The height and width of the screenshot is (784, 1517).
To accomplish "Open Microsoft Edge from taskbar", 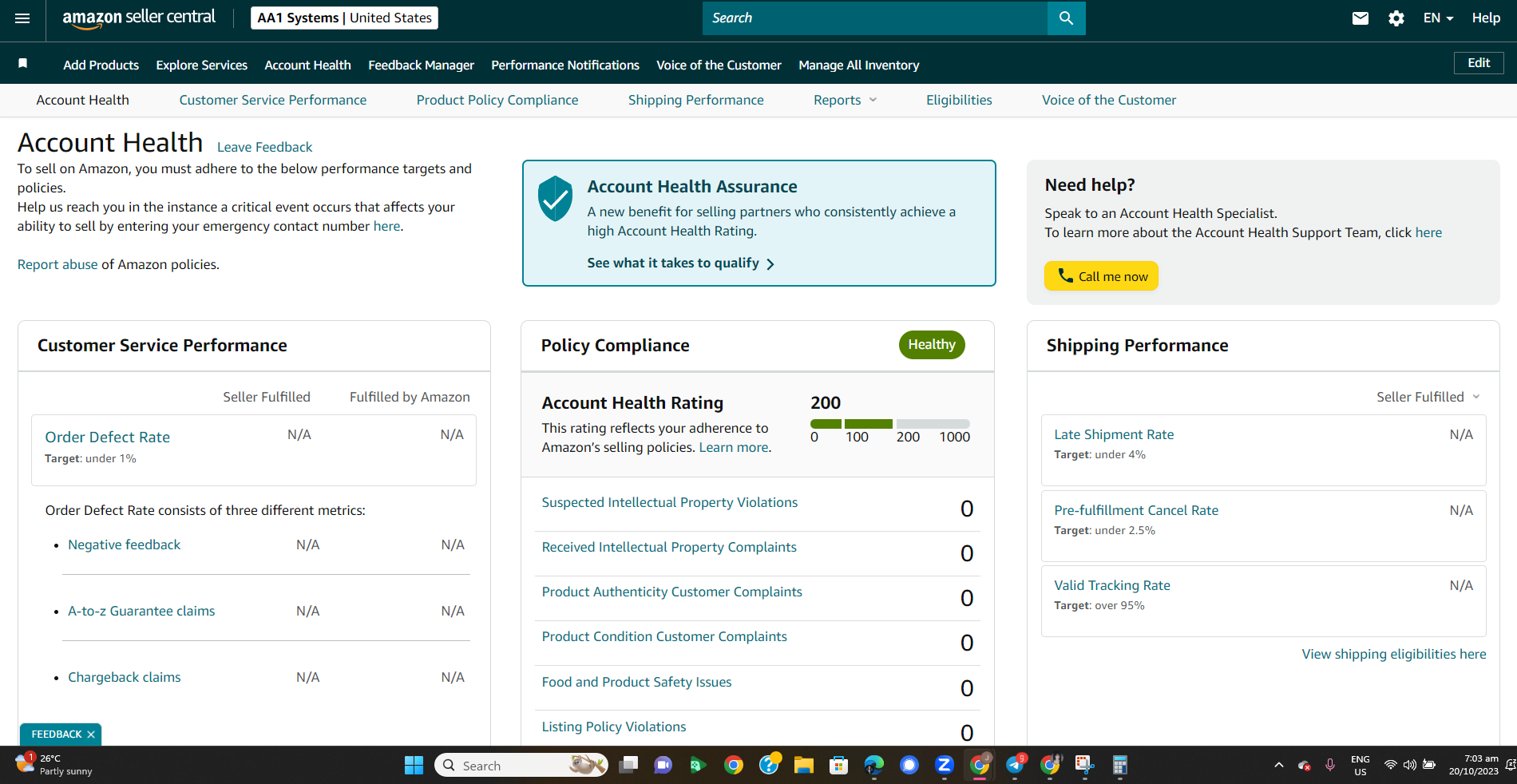I will (874, 766).
